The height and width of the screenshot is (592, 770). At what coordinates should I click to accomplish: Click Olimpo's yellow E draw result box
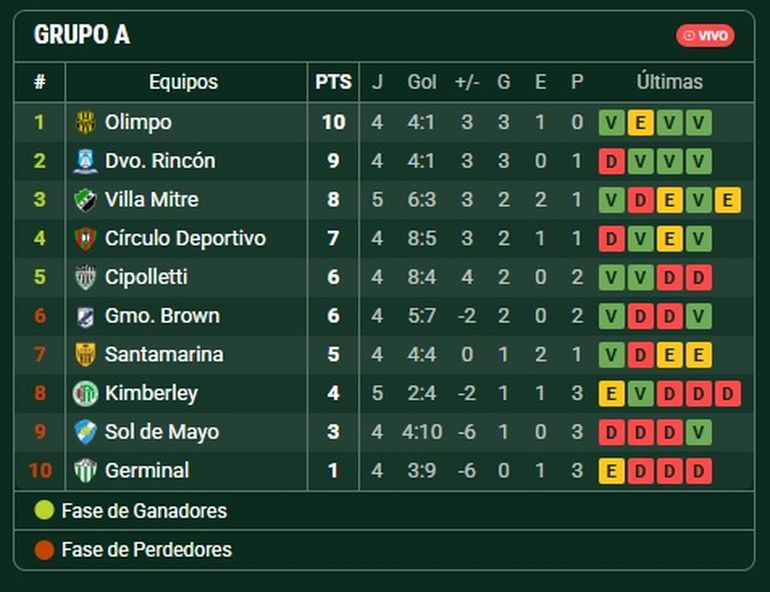[x=640, y=123]
